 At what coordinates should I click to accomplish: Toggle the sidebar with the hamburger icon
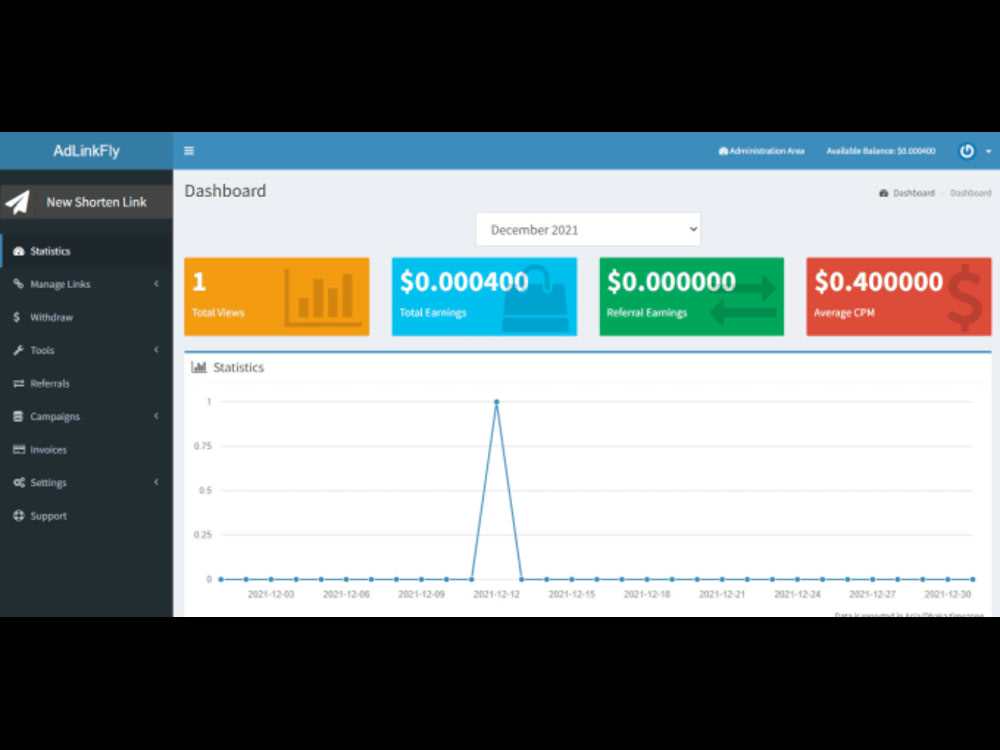(189, 150)
